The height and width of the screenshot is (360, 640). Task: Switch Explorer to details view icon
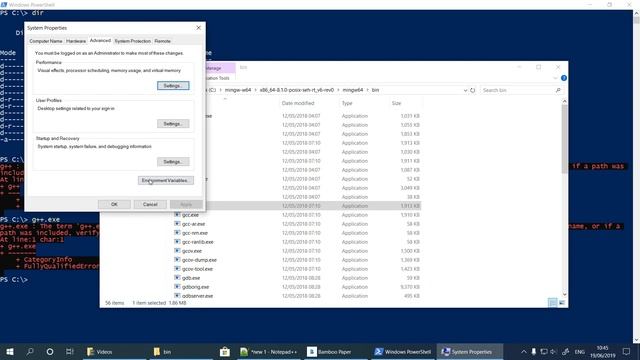(552, 302)
